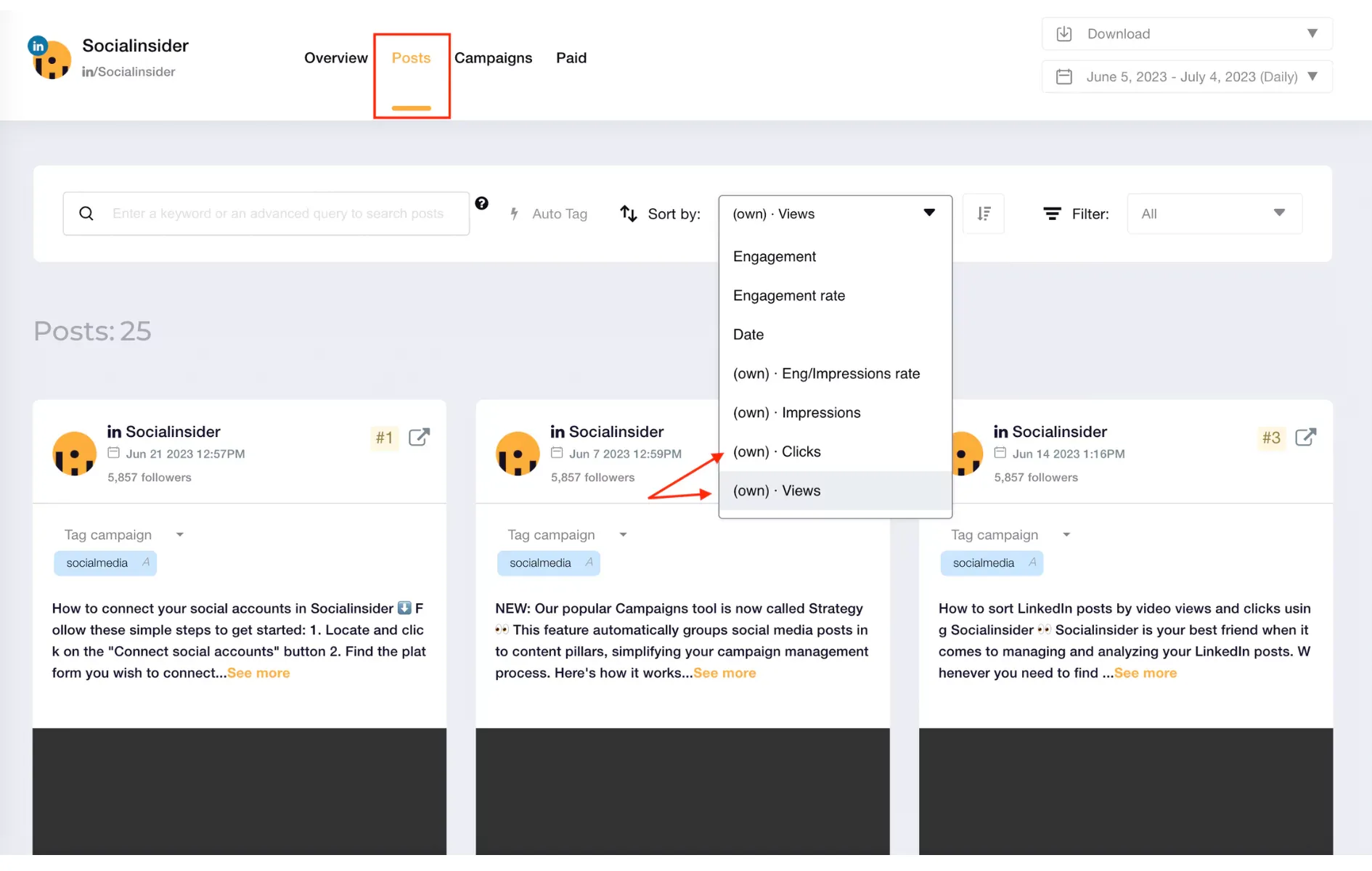Click calendar icon beside Jun 21 2023 12:57PM
The image size is (1372, 871).
click(x=114, y=454)
